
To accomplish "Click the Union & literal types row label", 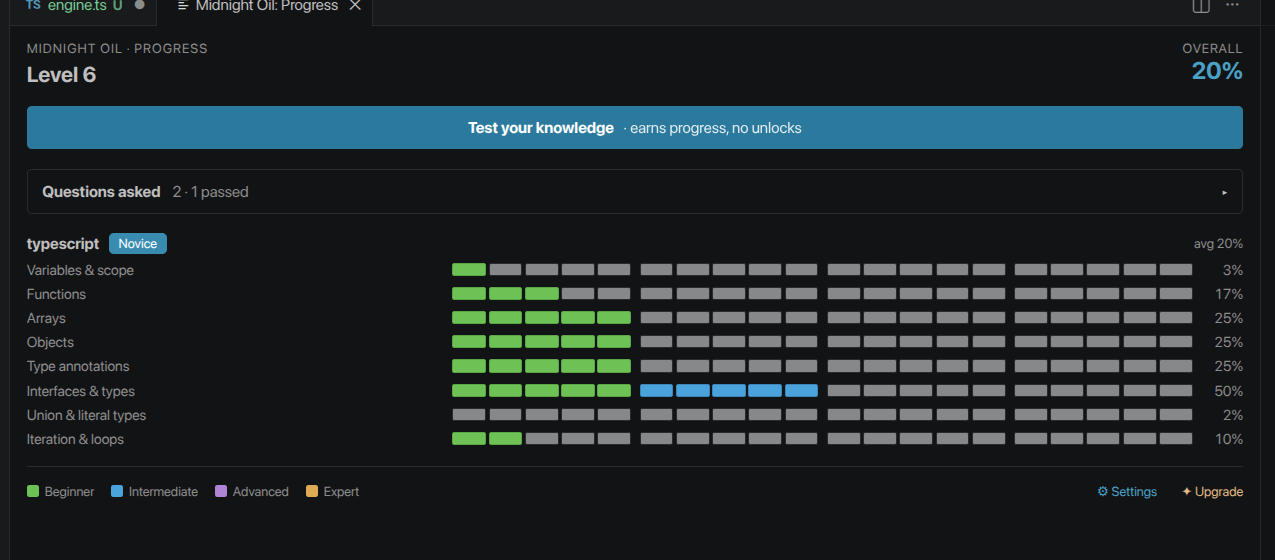I will coord(86,415).
